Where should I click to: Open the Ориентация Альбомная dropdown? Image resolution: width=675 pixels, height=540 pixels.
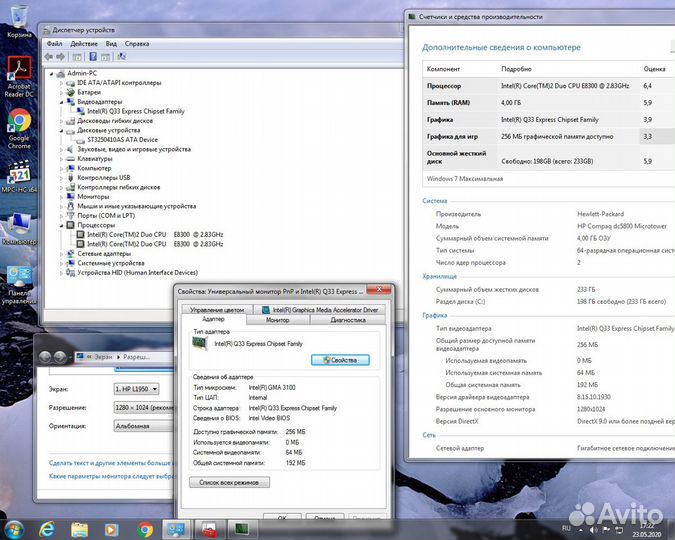click(x=144, y=426)
